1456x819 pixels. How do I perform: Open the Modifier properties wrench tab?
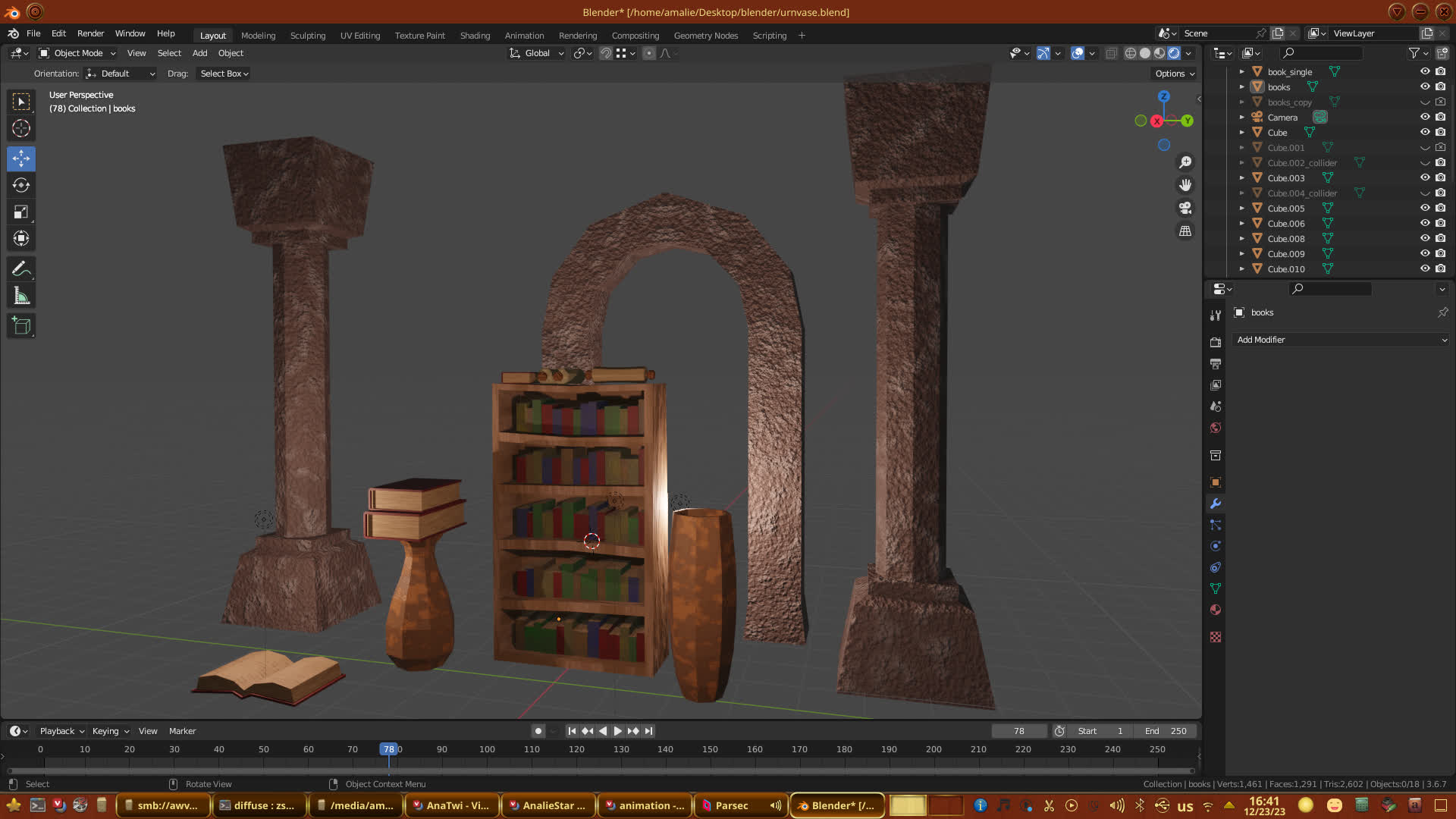click(1216, 504)
